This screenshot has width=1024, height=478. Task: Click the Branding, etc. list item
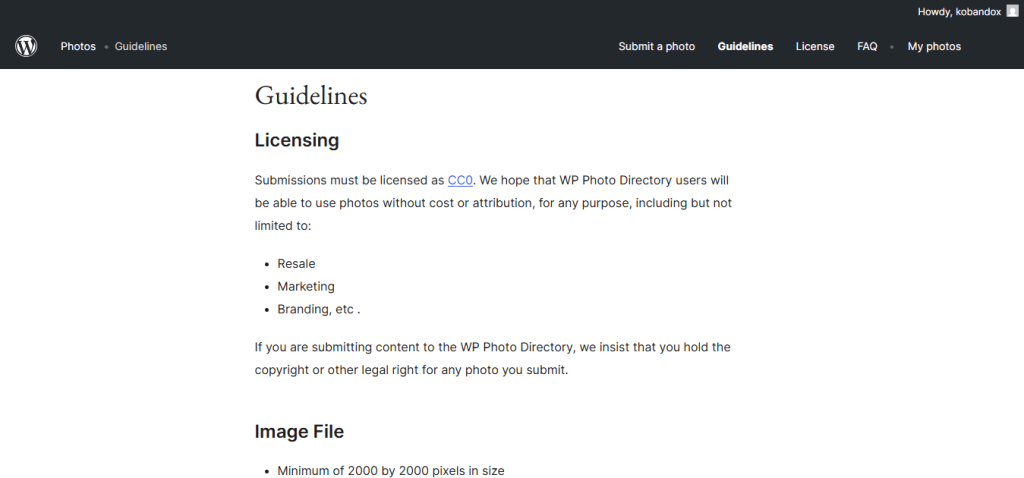coord(318,310)
